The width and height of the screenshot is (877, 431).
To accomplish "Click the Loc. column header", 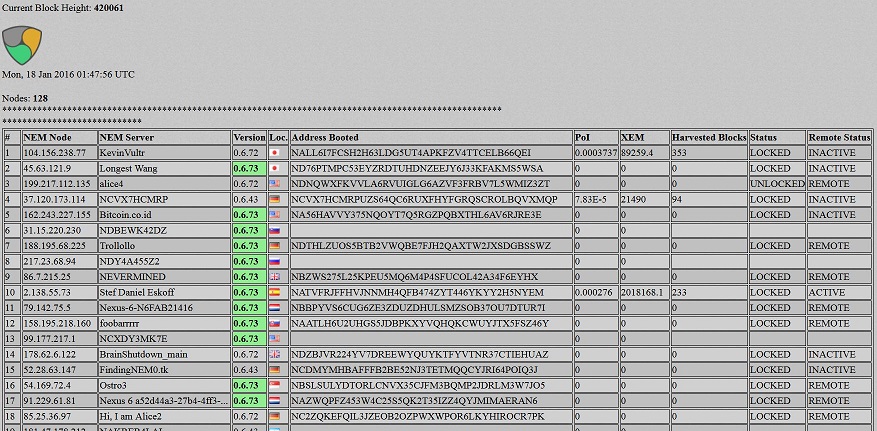I will pos(278,138).
